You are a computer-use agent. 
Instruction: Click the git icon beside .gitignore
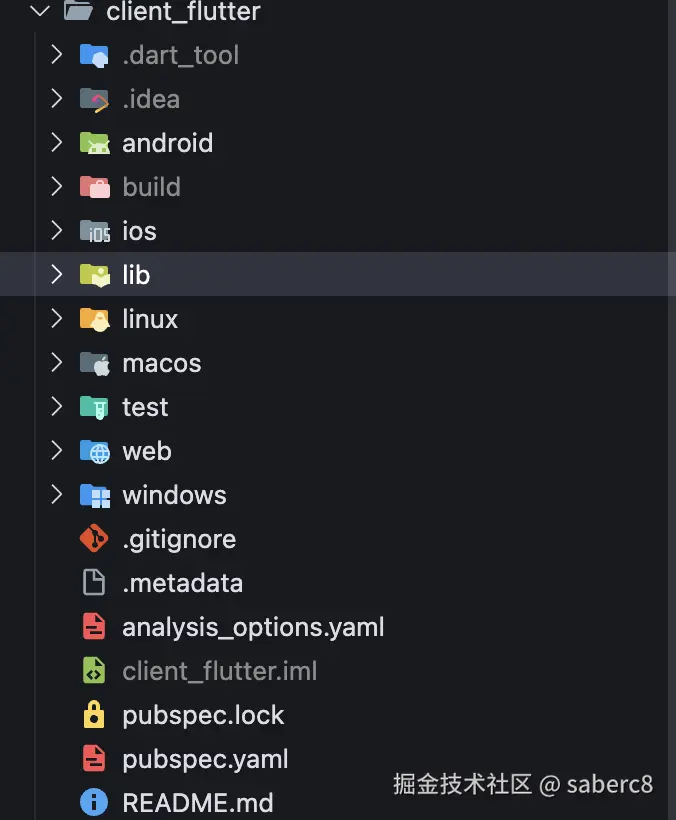[x=94, y=539]
